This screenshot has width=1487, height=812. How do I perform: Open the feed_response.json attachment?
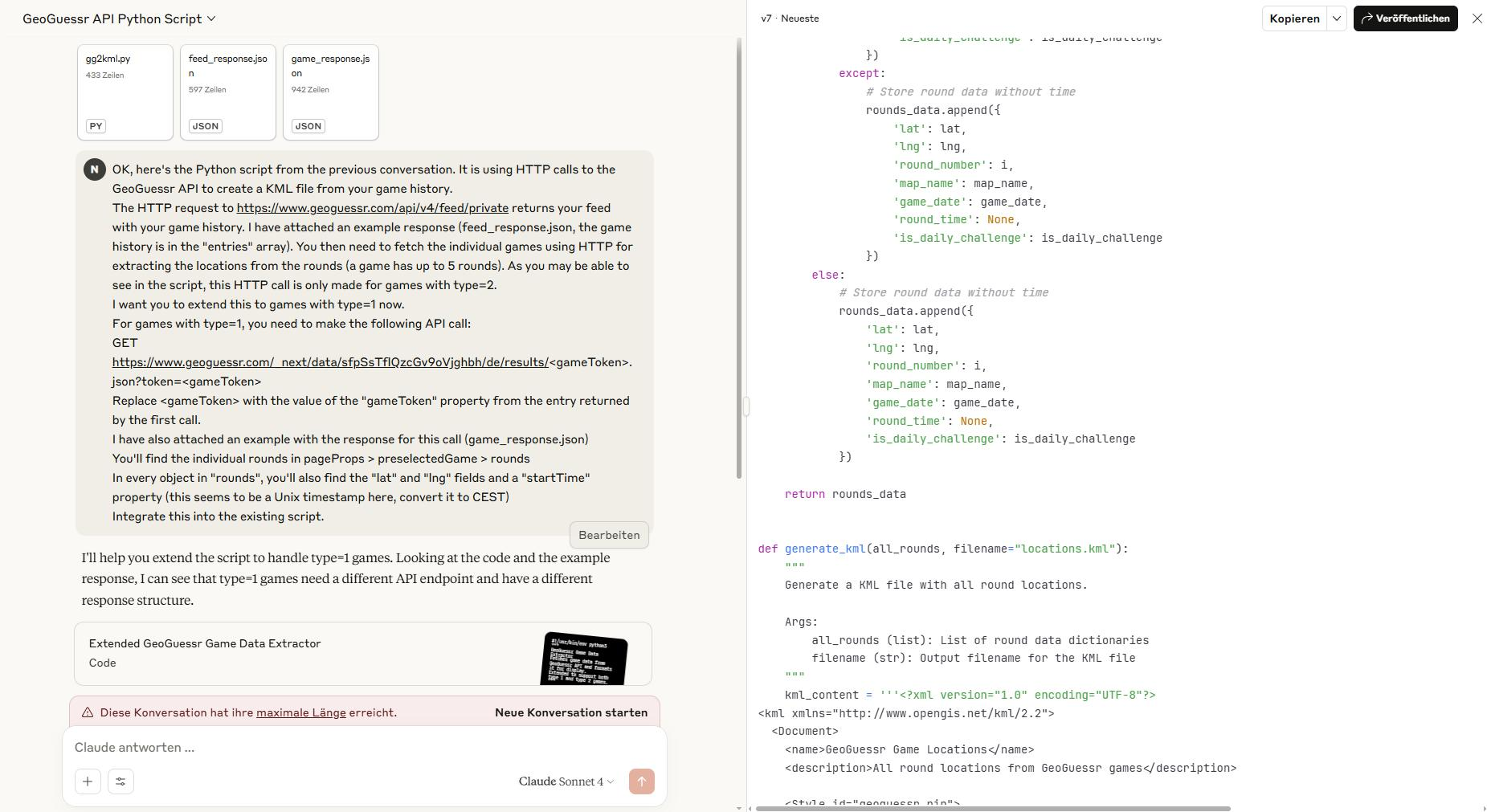[228, 92]
